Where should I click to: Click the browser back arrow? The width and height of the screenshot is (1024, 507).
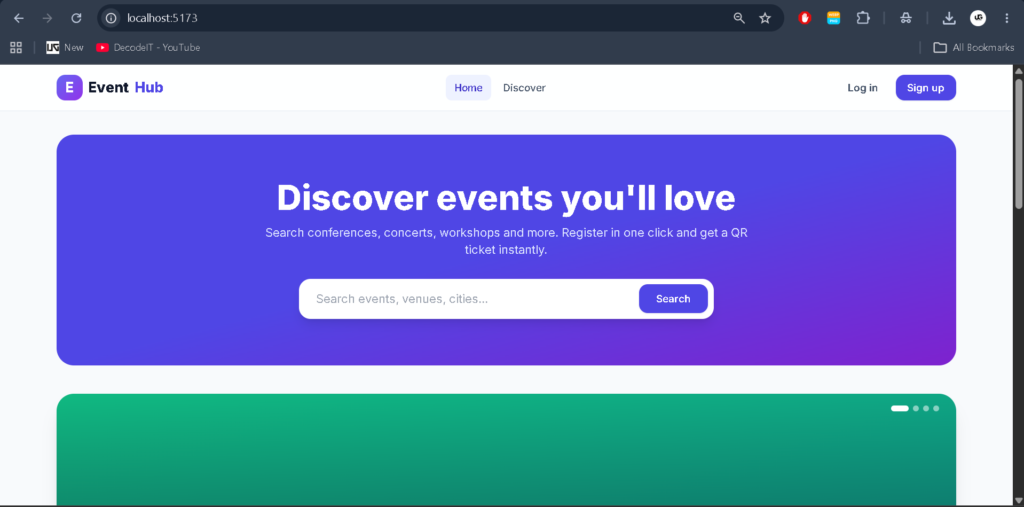19,18
